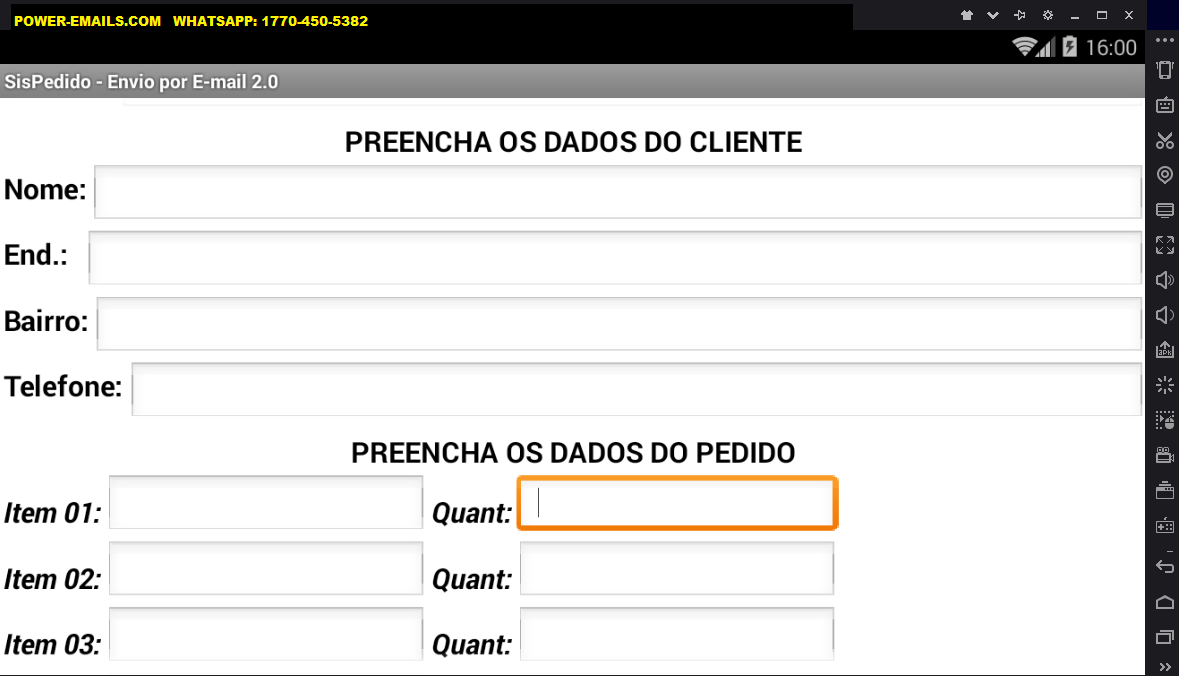The height and width of the screenshot is (676, 1179).
Task: Focus the Telefone text field
Action: (637, 389)
